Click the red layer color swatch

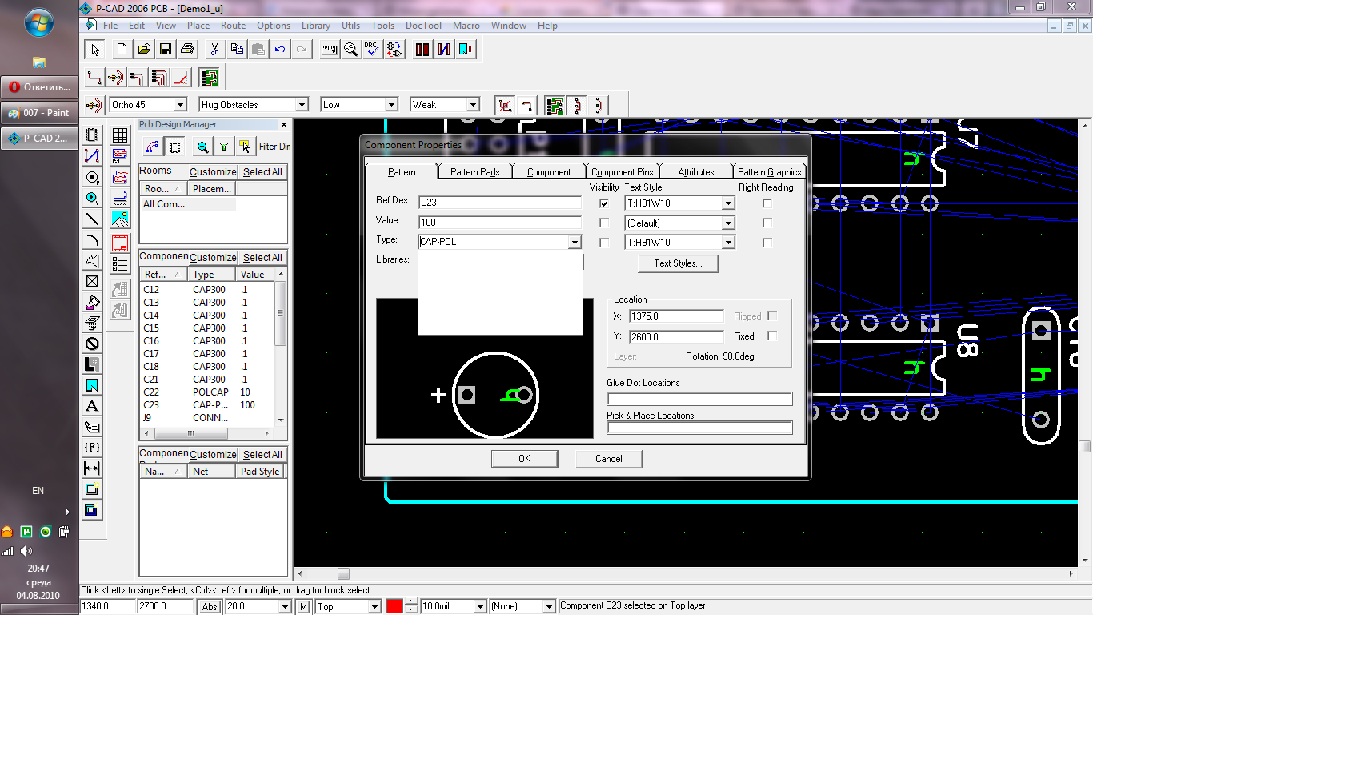point(394,606)
